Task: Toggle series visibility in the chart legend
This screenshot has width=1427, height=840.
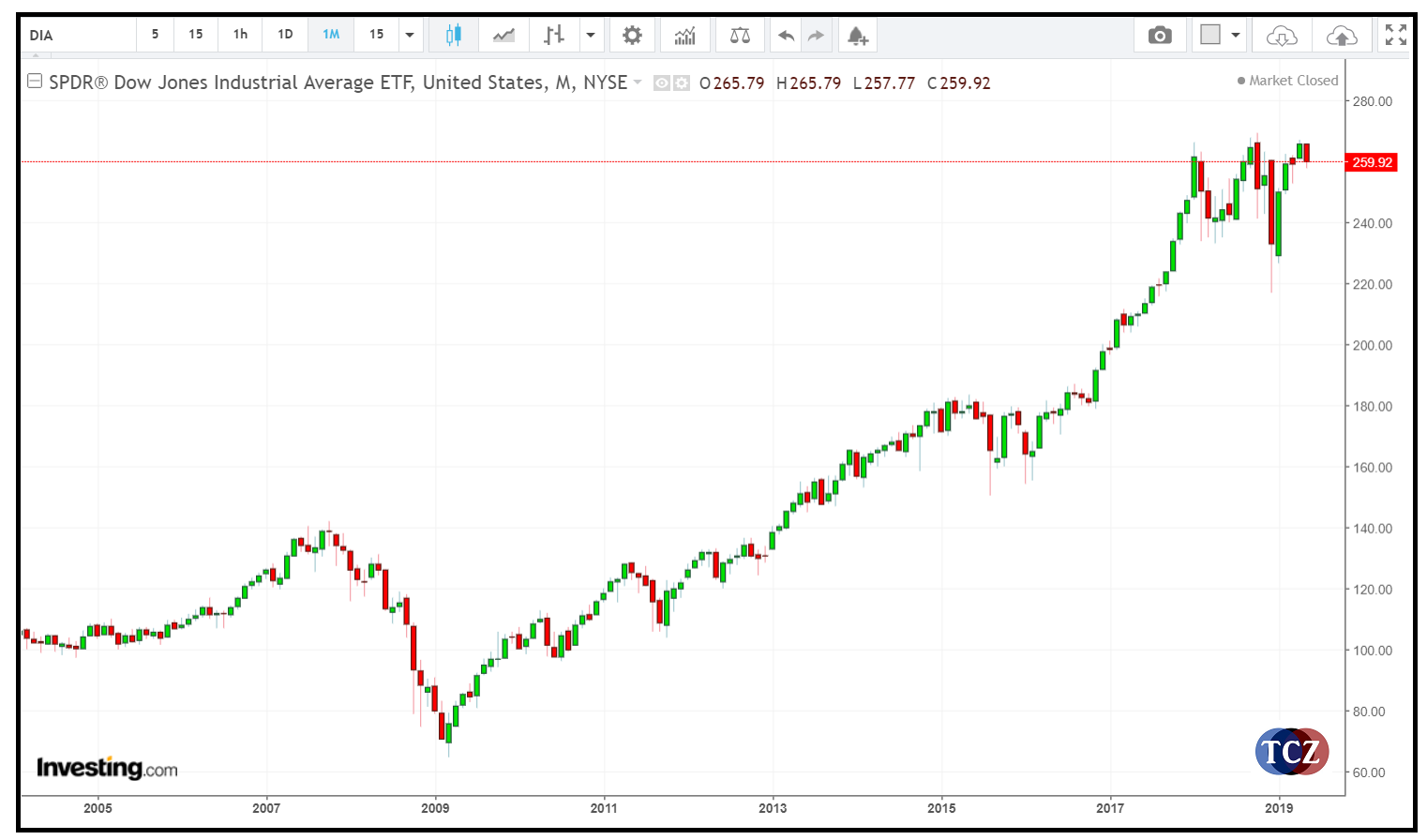Action: pyautogui.click(x=662, y=83)
